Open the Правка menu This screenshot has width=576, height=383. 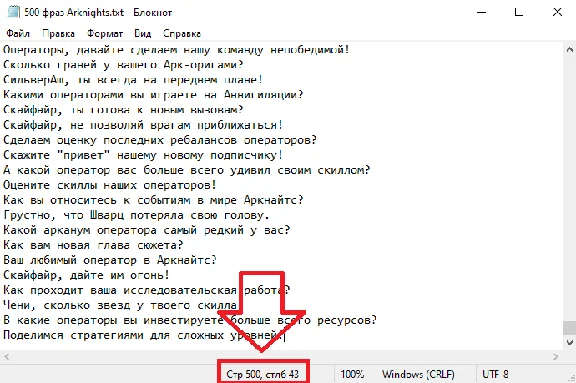(x=58, y=34)
